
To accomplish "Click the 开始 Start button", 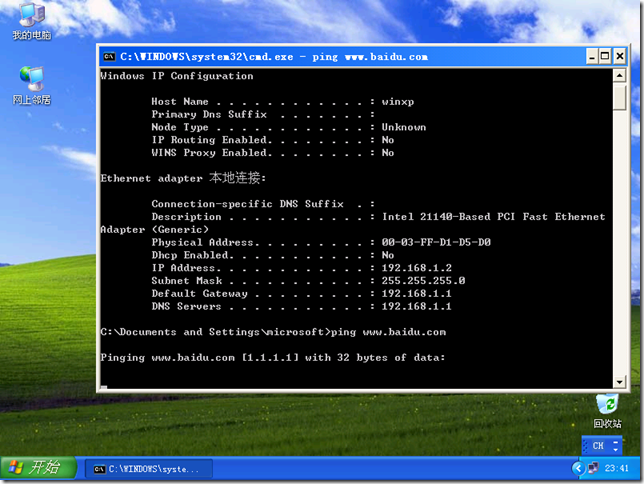I will pos(38,468).
